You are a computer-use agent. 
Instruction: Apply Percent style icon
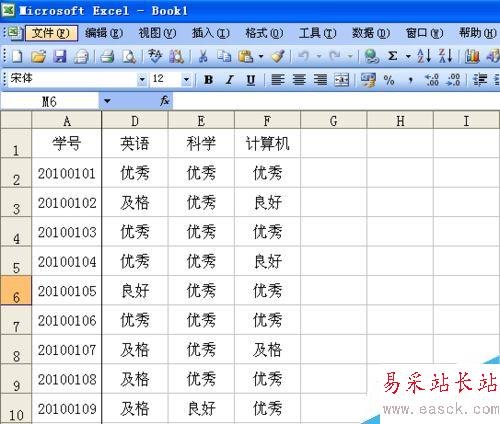pyautogui.click(x=389, y=80)
